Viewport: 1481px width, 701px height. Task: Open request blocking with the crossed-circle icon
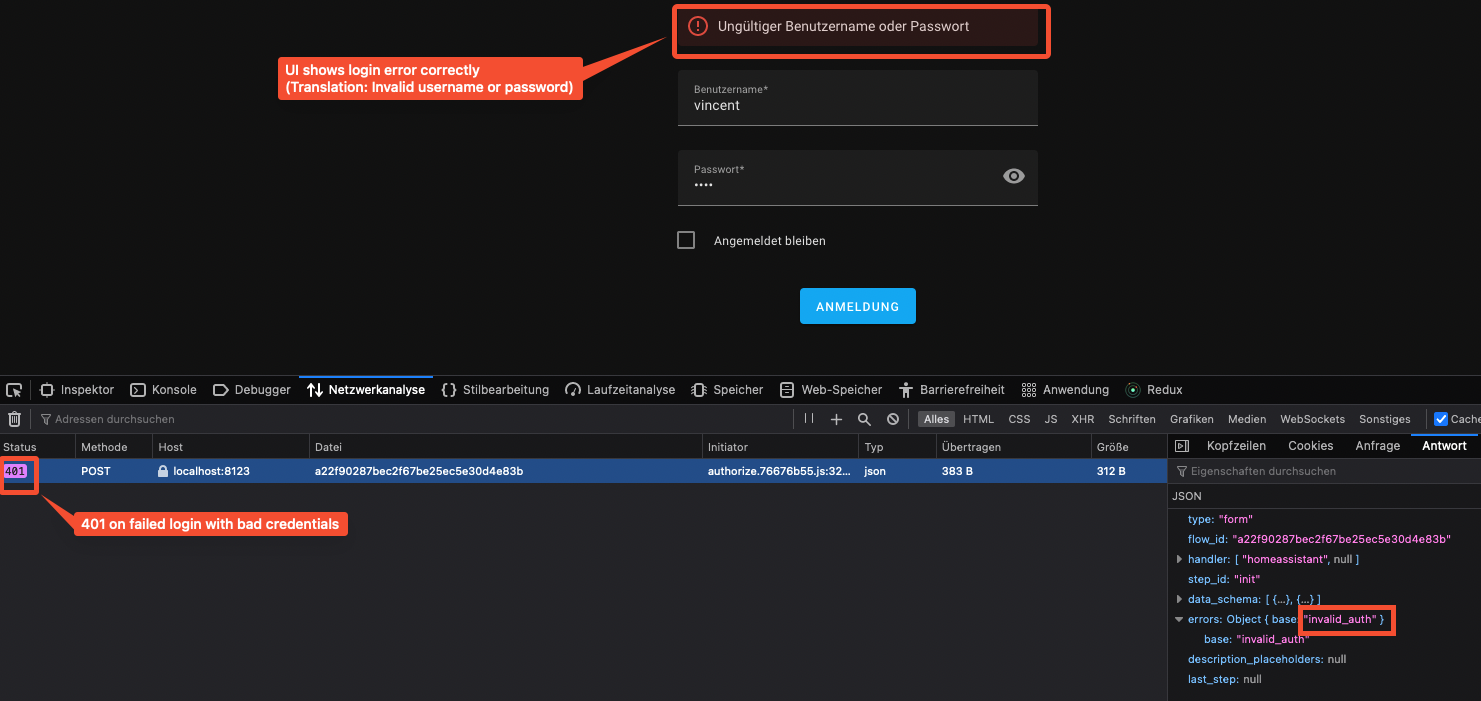[x=893, y=419]
